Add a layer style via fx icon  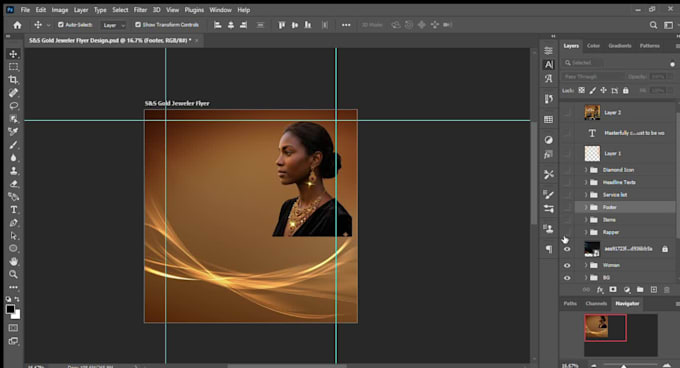pyautogui.click(x=600, y=290)
